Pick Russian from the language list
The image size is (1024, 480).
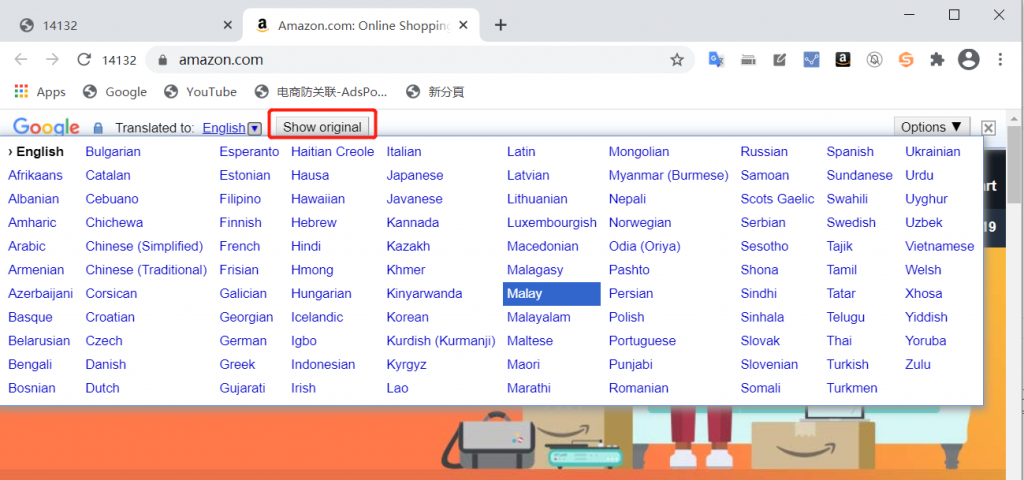coord(764,152)
